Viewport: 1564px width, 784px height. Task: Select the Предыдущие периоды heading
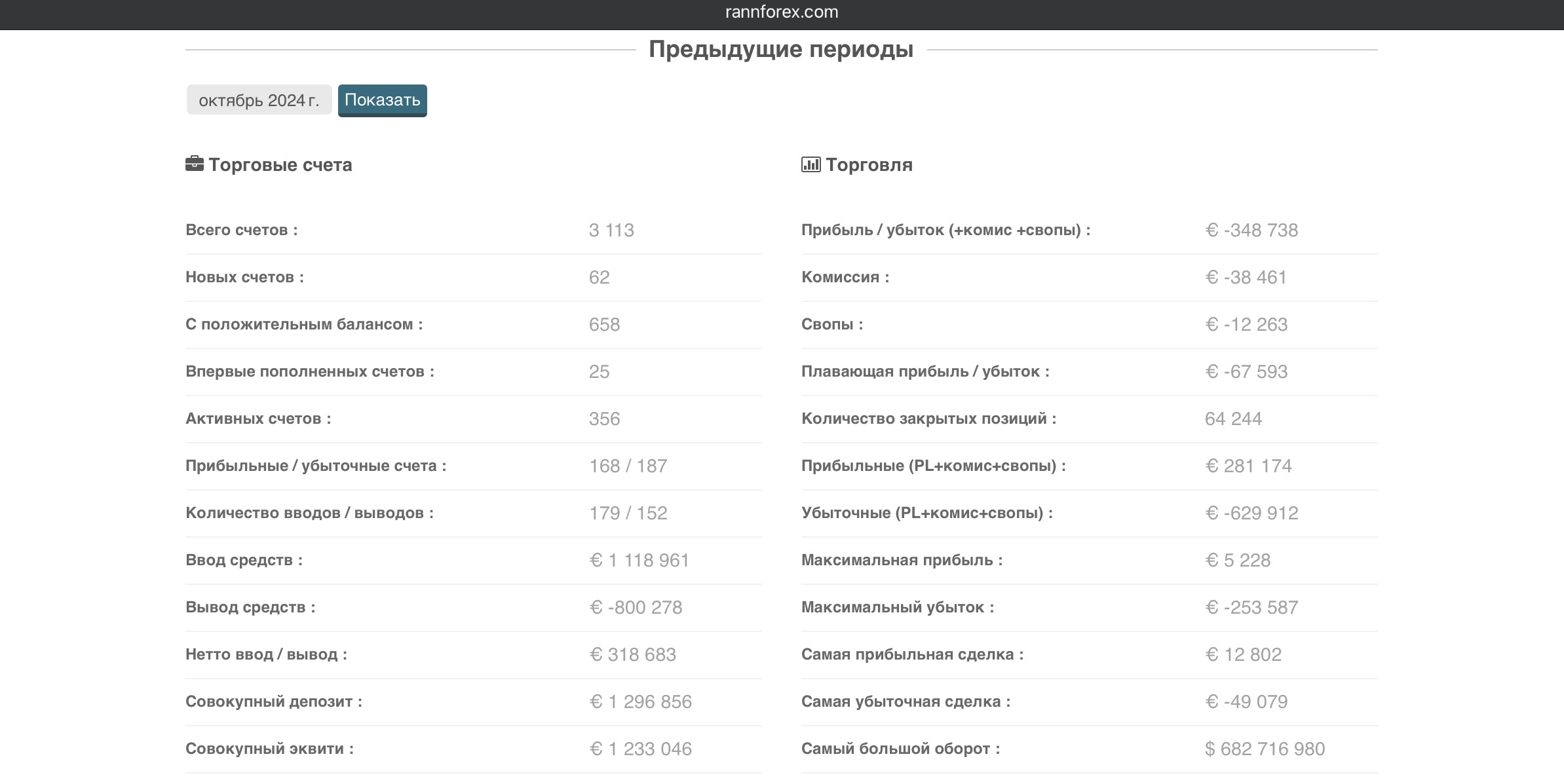coord(781,49)
